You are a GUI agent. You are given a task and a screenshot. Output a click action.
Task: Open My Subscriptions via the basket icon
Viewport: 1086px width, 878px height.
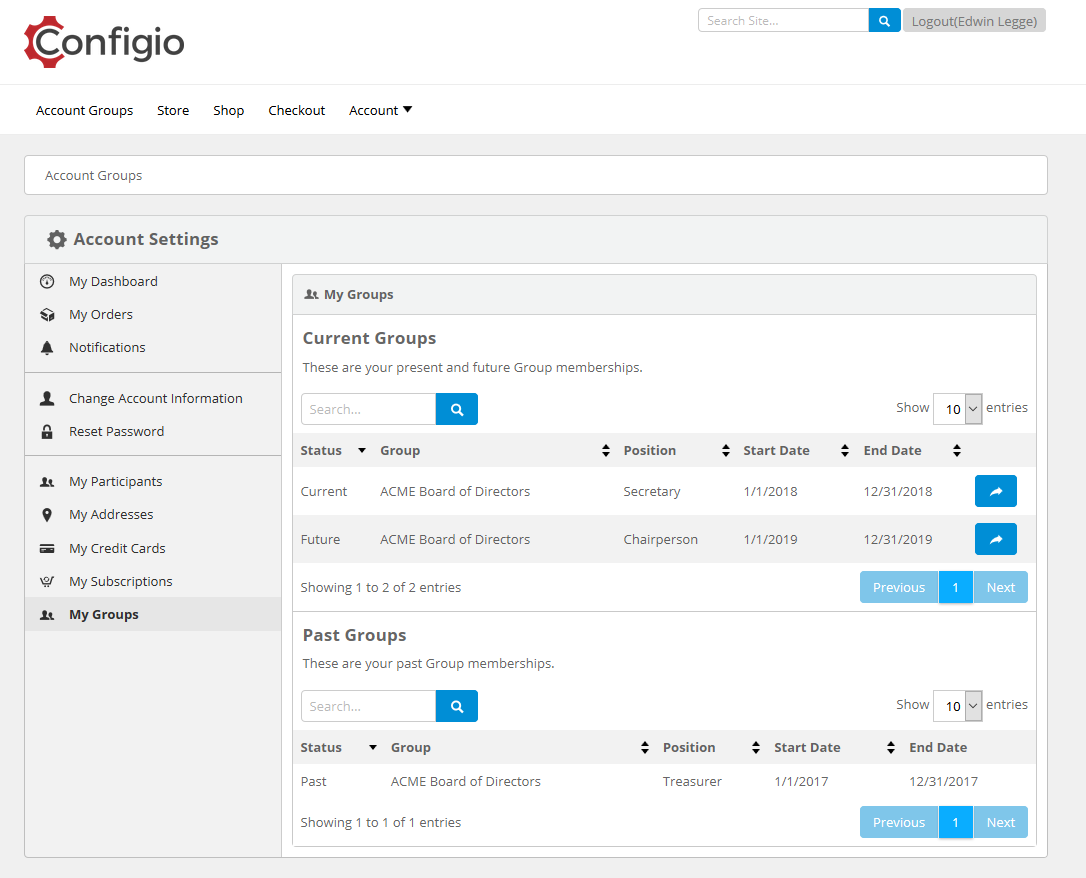(x=46, y=581)
